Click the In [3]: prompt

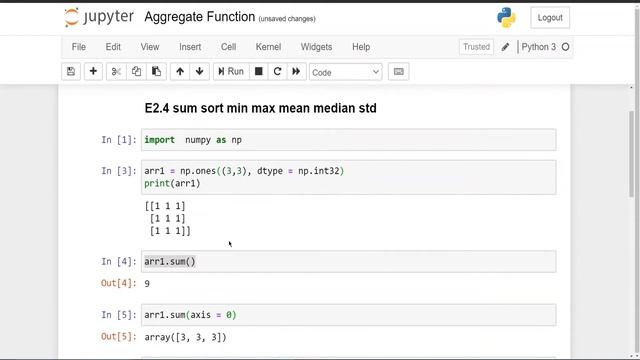click(119, 171)
